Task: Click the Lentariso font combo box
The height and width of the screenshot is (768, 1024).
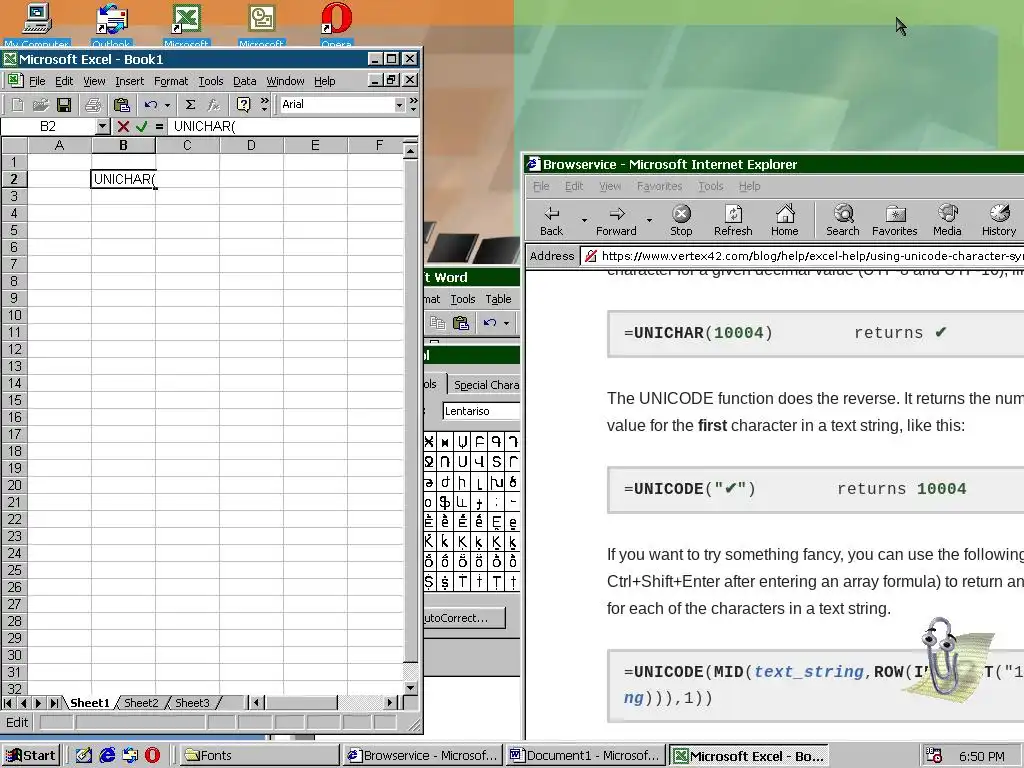Action: [x=481, y=411]
